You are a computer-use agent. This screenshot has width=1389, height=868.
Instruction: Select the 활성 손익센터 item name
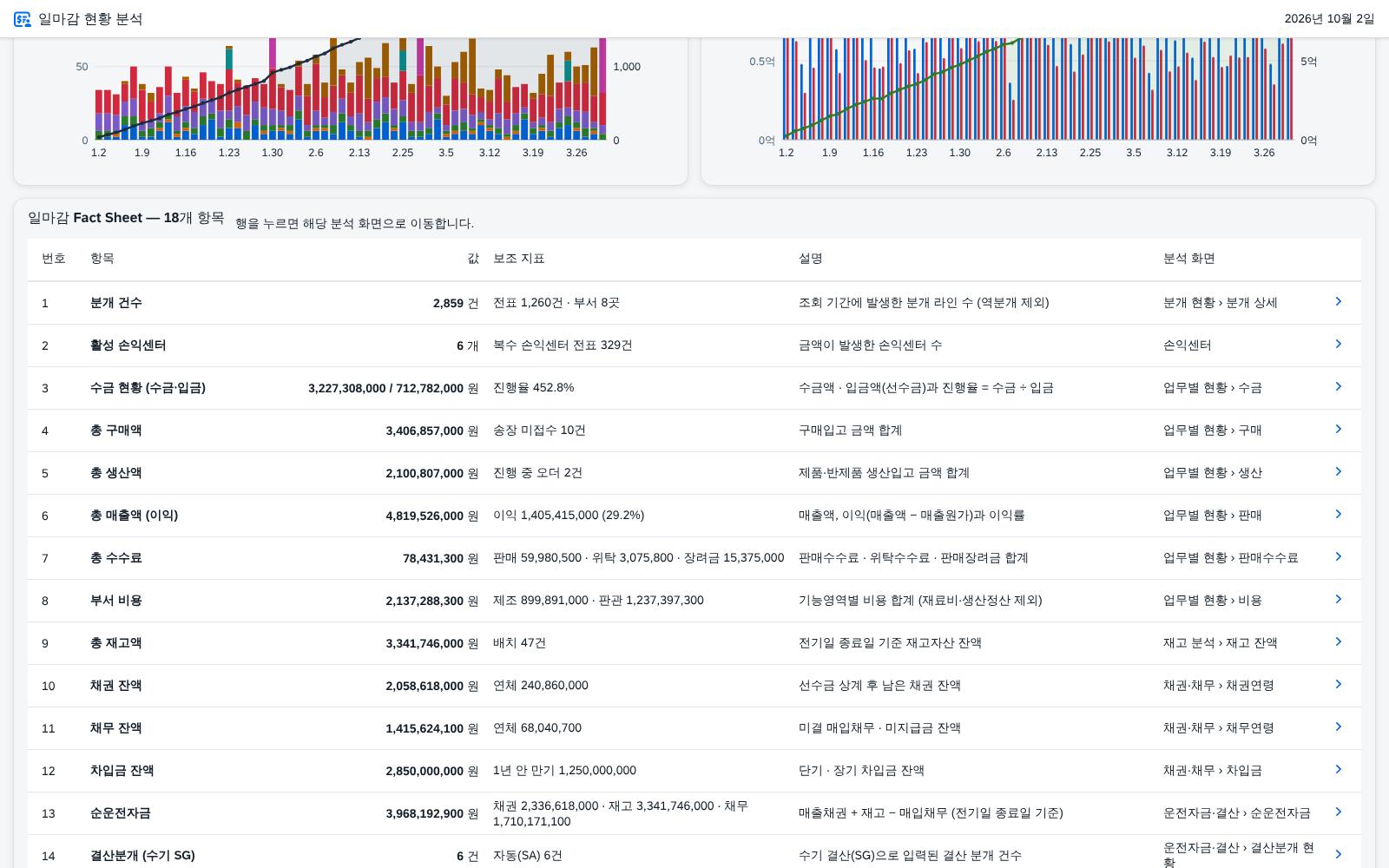128,345
